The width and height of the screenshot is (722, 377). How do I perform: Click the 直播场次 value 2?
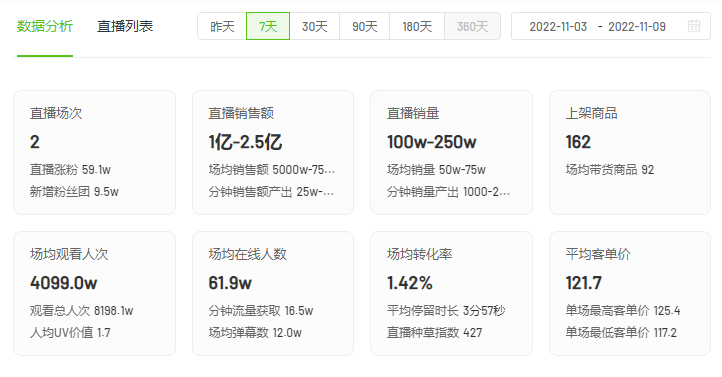[35, 142]
